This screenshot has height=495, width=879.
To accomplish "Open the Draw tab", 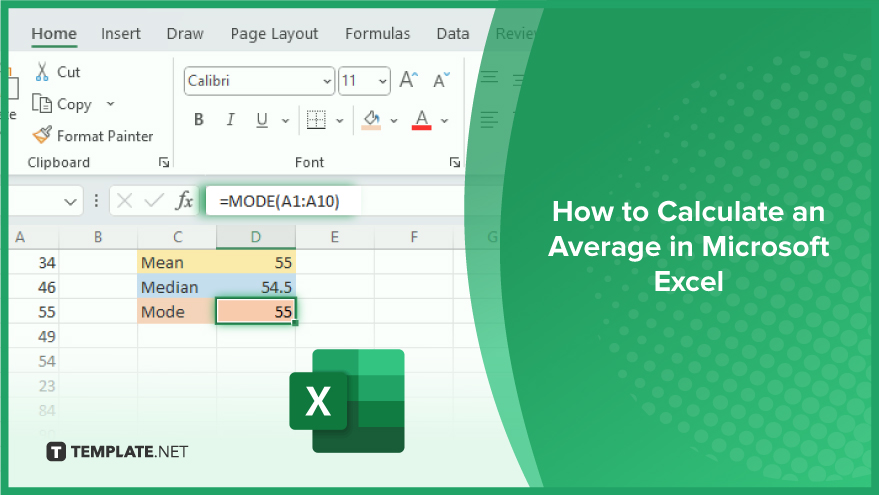I will coord(185,34).
